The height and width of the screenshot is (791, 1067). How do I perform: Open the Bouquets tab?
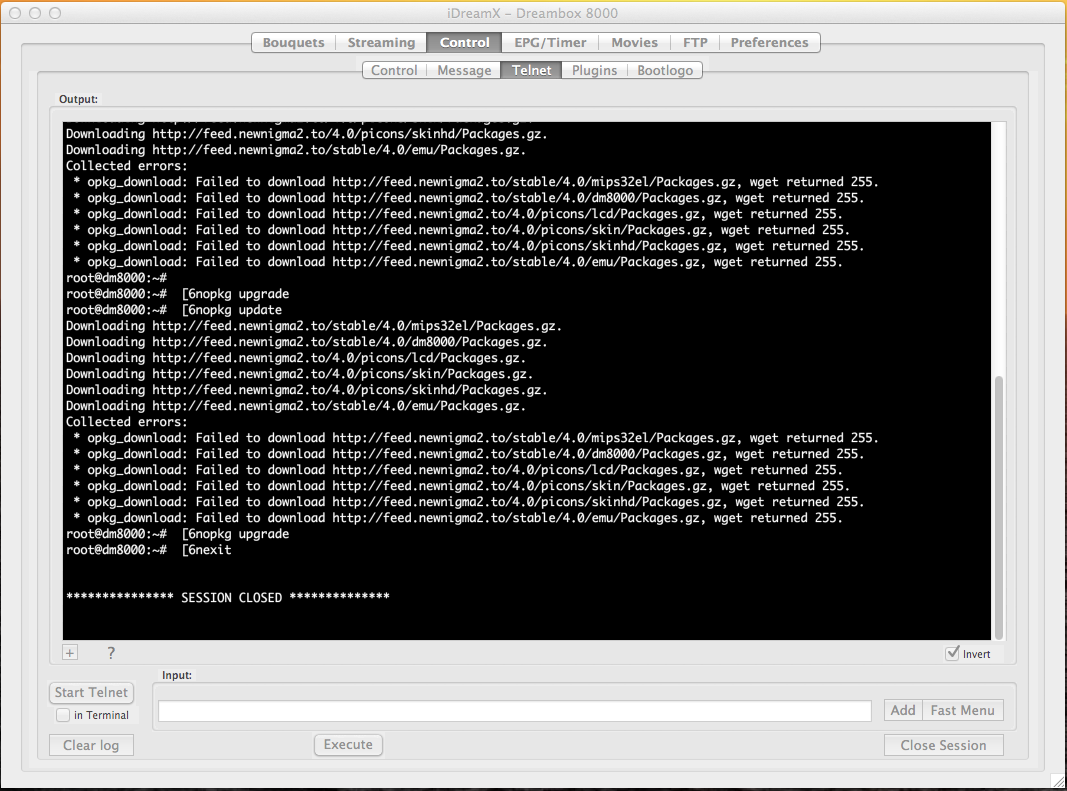(293, 43)
